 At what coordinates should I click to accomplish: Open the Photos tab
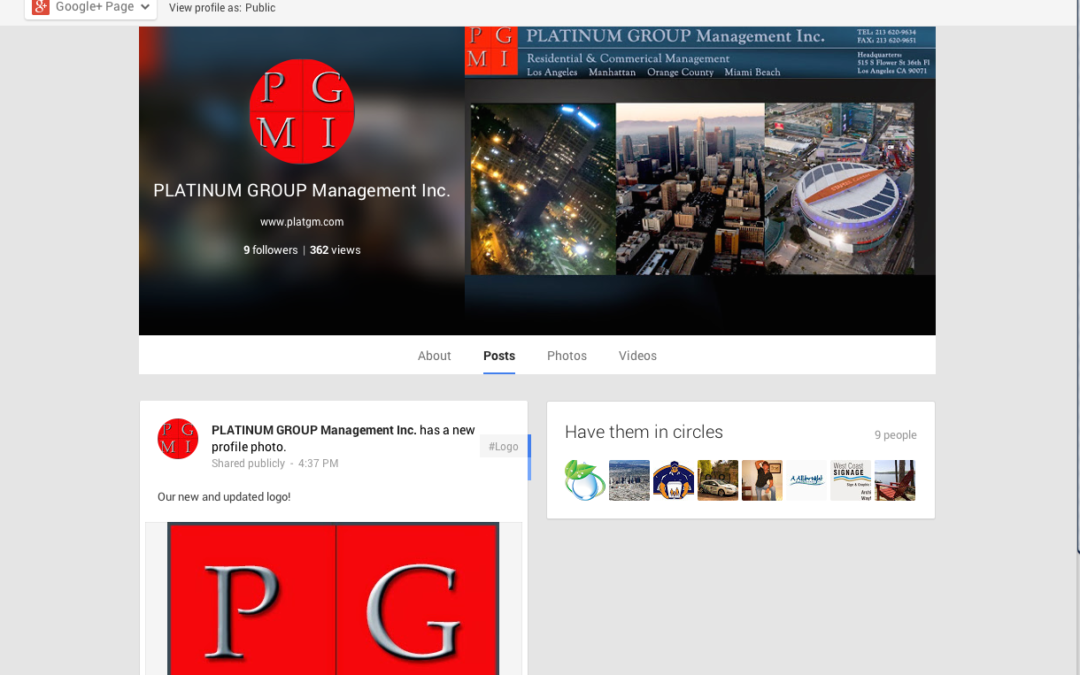pyautogui.click(x=567, y=355)
